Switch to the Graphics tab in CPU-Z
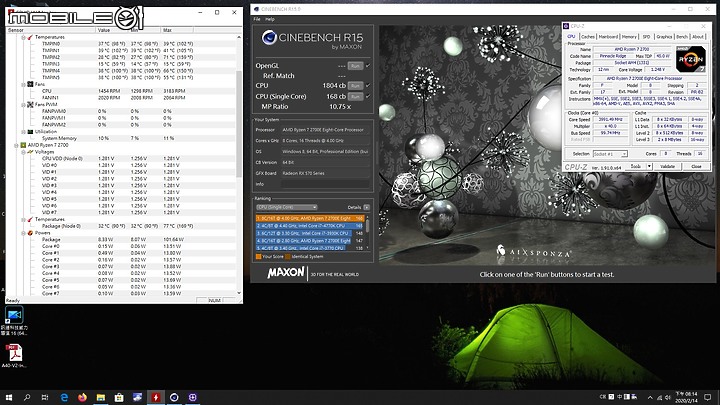This screenshot has width=720, height=405. 664,37
